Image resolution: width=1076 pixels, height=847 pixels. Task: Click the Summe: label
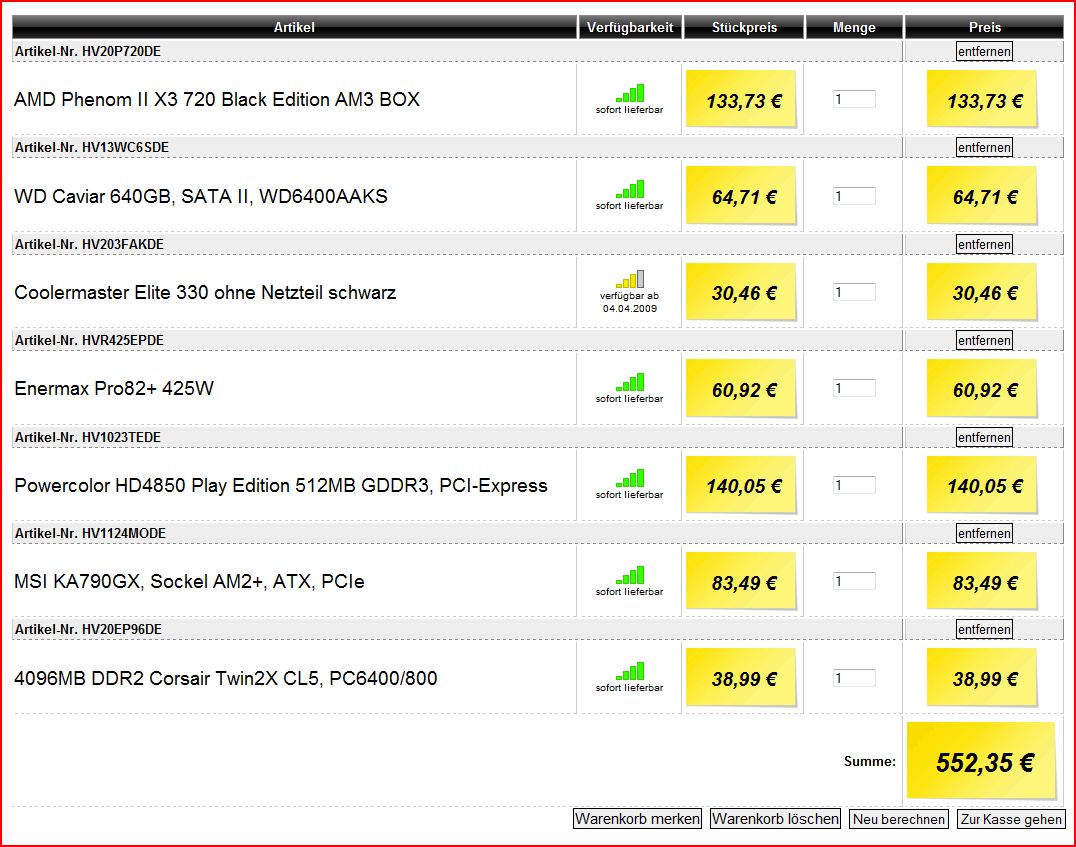click(x=869, y=761)
